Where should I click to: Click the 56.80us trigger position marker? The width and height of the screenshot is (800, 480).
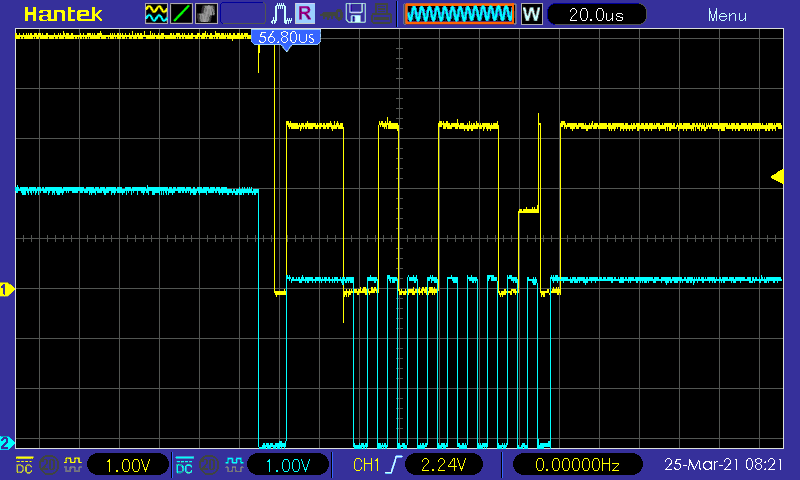click(286, 39)
